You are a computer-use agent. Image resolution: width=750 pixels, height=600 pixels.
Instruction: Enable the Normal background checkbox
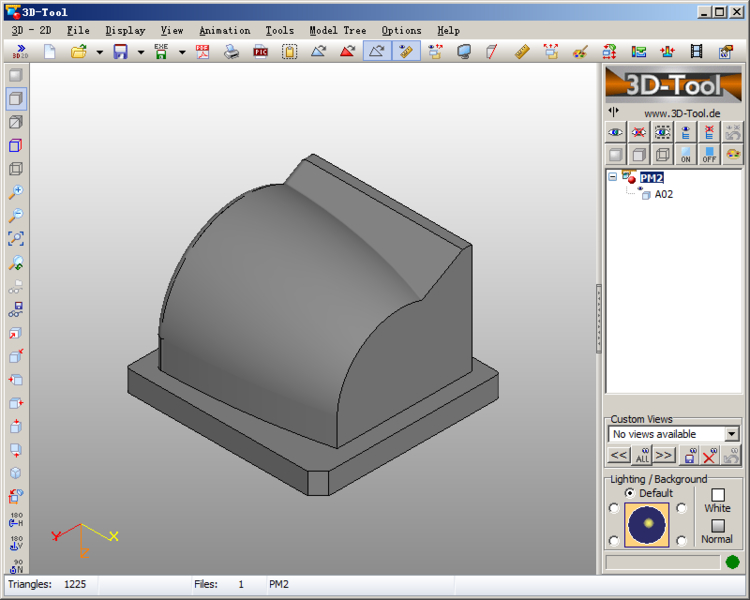tap(717, 526)
